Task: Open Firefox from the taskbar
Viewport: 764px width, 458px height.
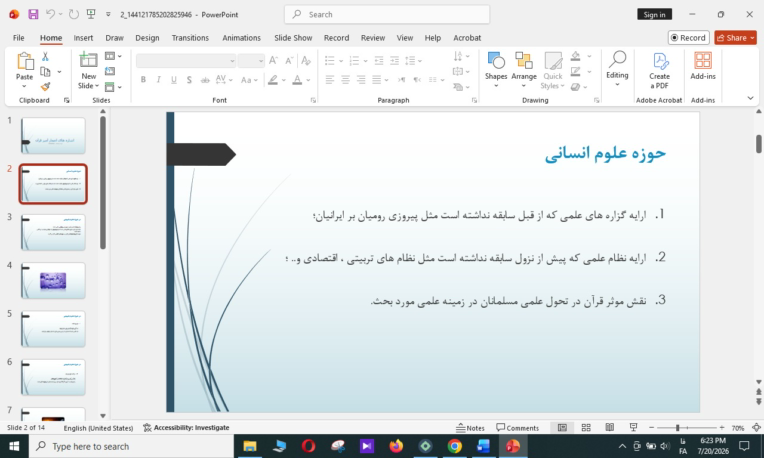Action: point(396,446)
